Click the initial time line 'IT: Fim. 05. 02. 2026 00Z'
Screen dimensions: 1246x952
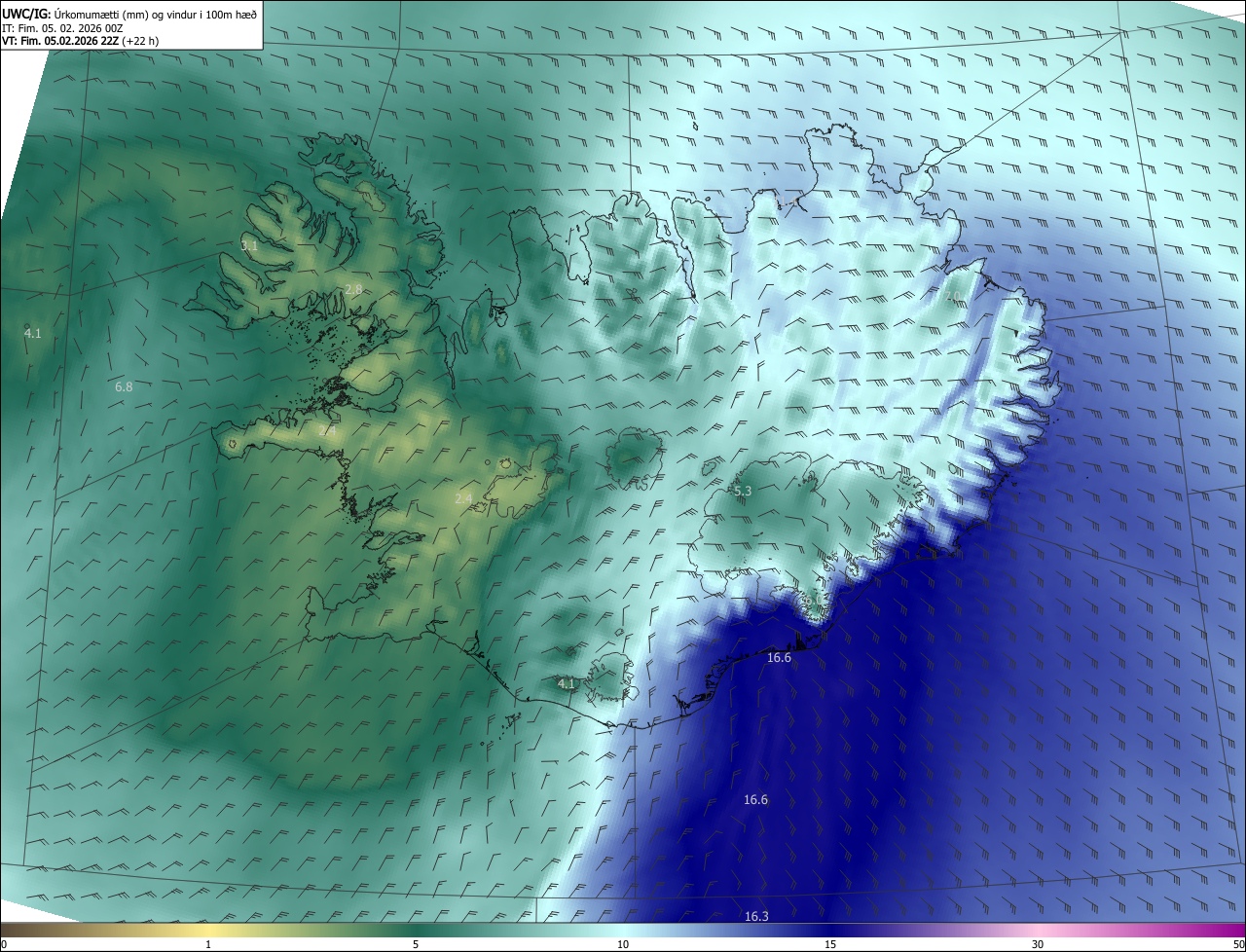63,28
